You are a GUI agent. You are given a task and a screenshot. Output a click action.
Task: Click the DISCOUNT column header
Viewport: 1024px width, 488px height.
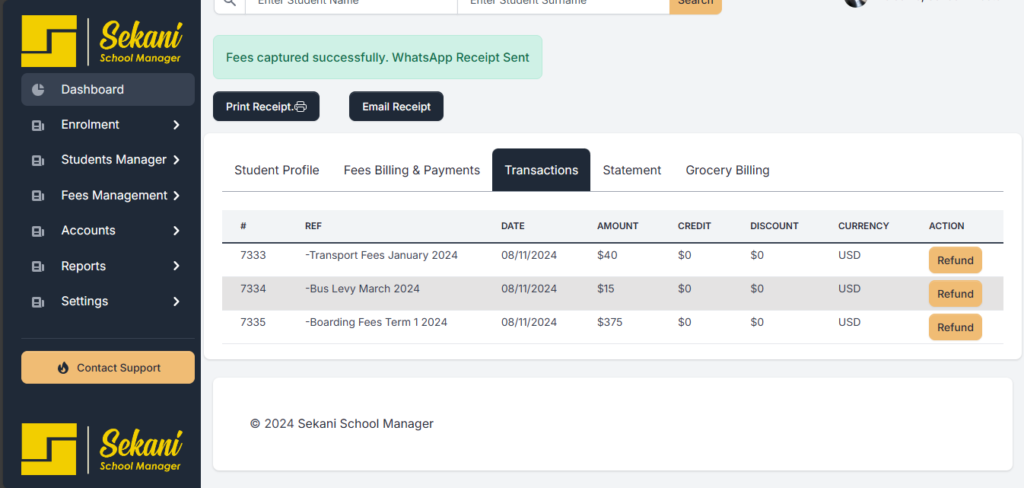(775, 226)
